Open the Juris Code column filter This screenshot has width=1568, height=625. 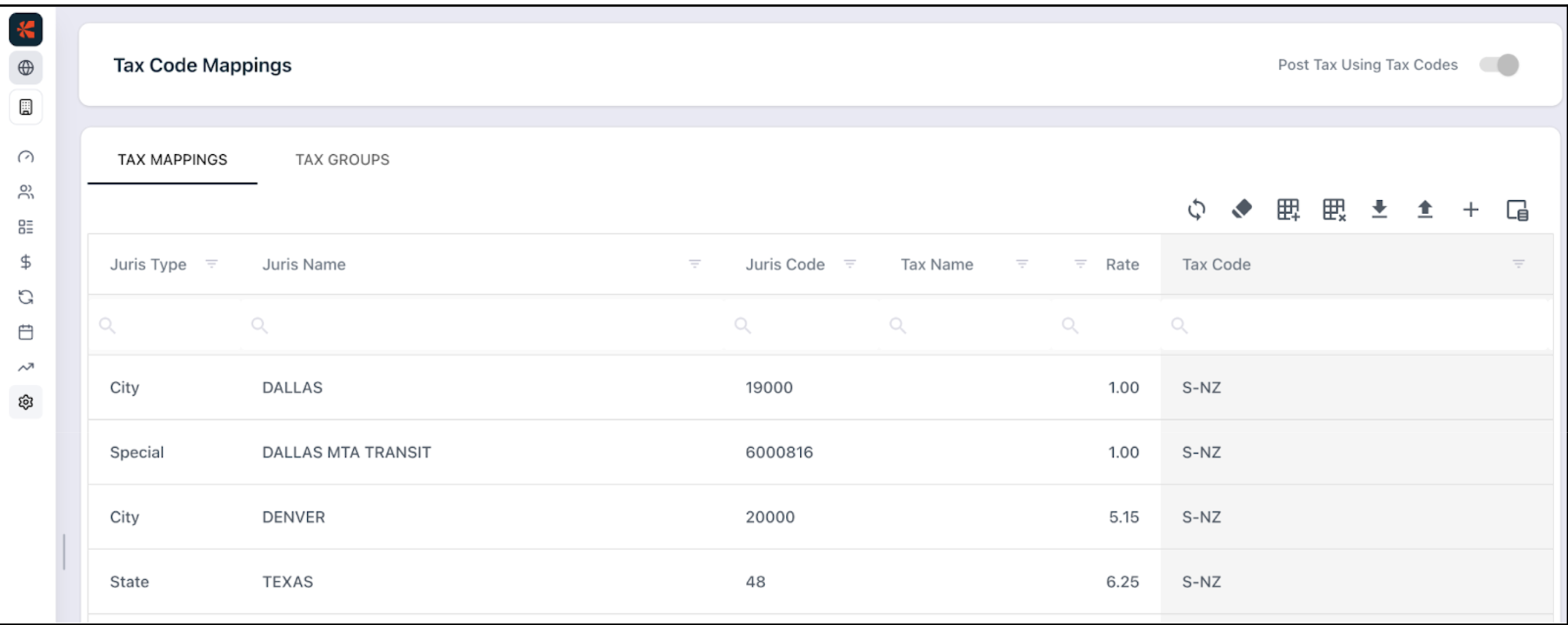pyautogui.click(x=850, y=264)
